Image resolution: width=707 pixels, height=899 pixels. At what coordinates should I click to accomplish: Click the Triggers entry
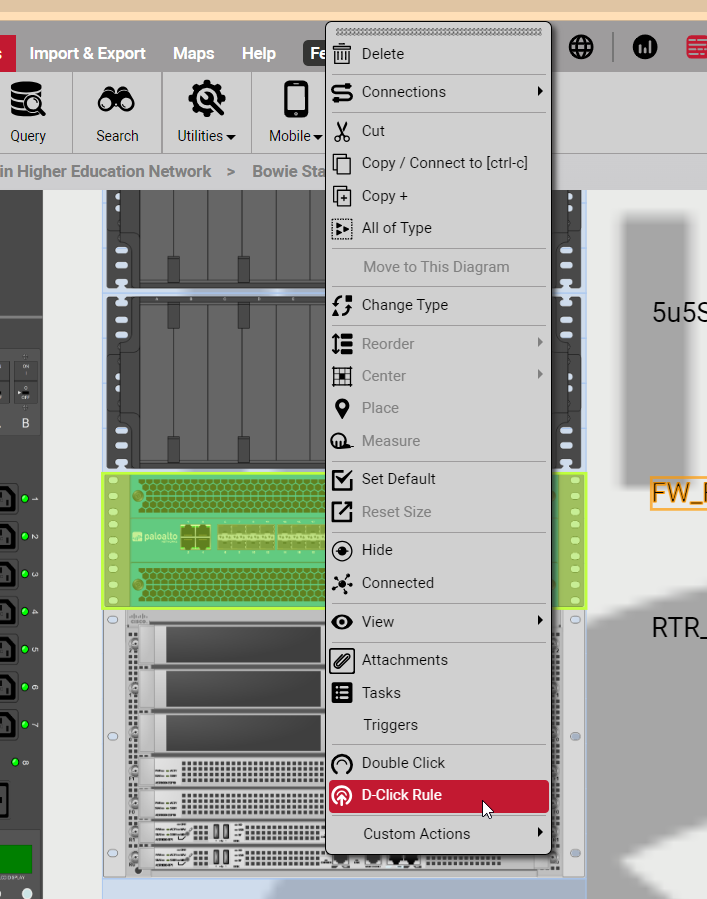coord(390,725)
